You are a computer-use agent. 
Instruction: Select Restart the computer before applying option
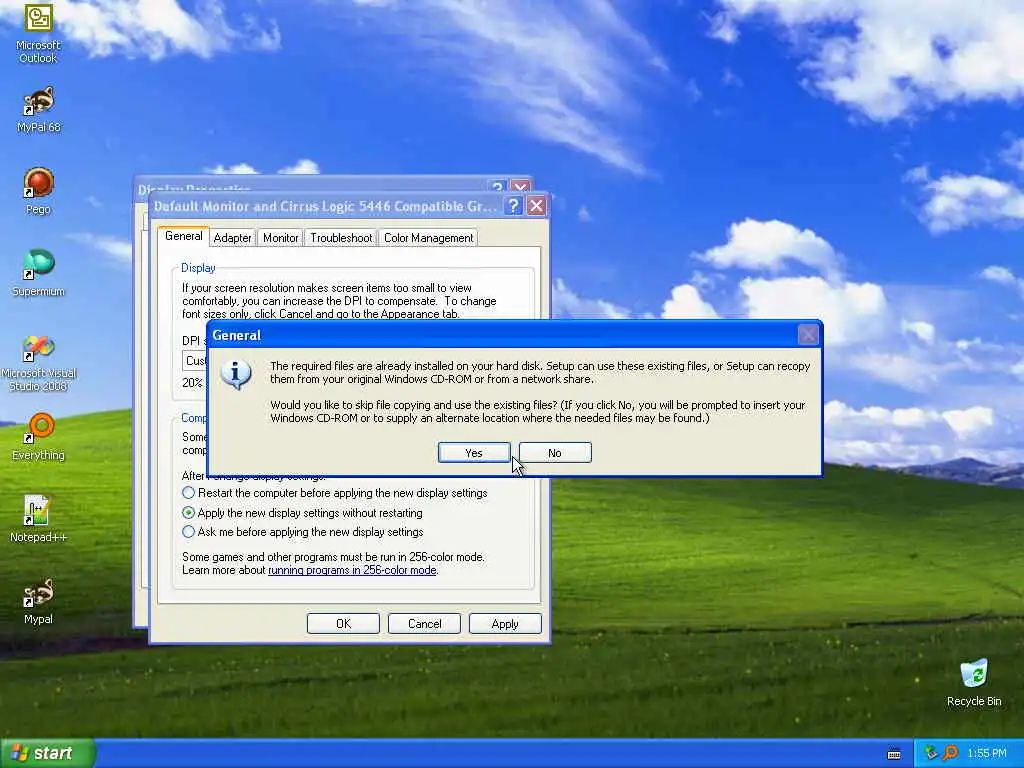click(334, 492)
